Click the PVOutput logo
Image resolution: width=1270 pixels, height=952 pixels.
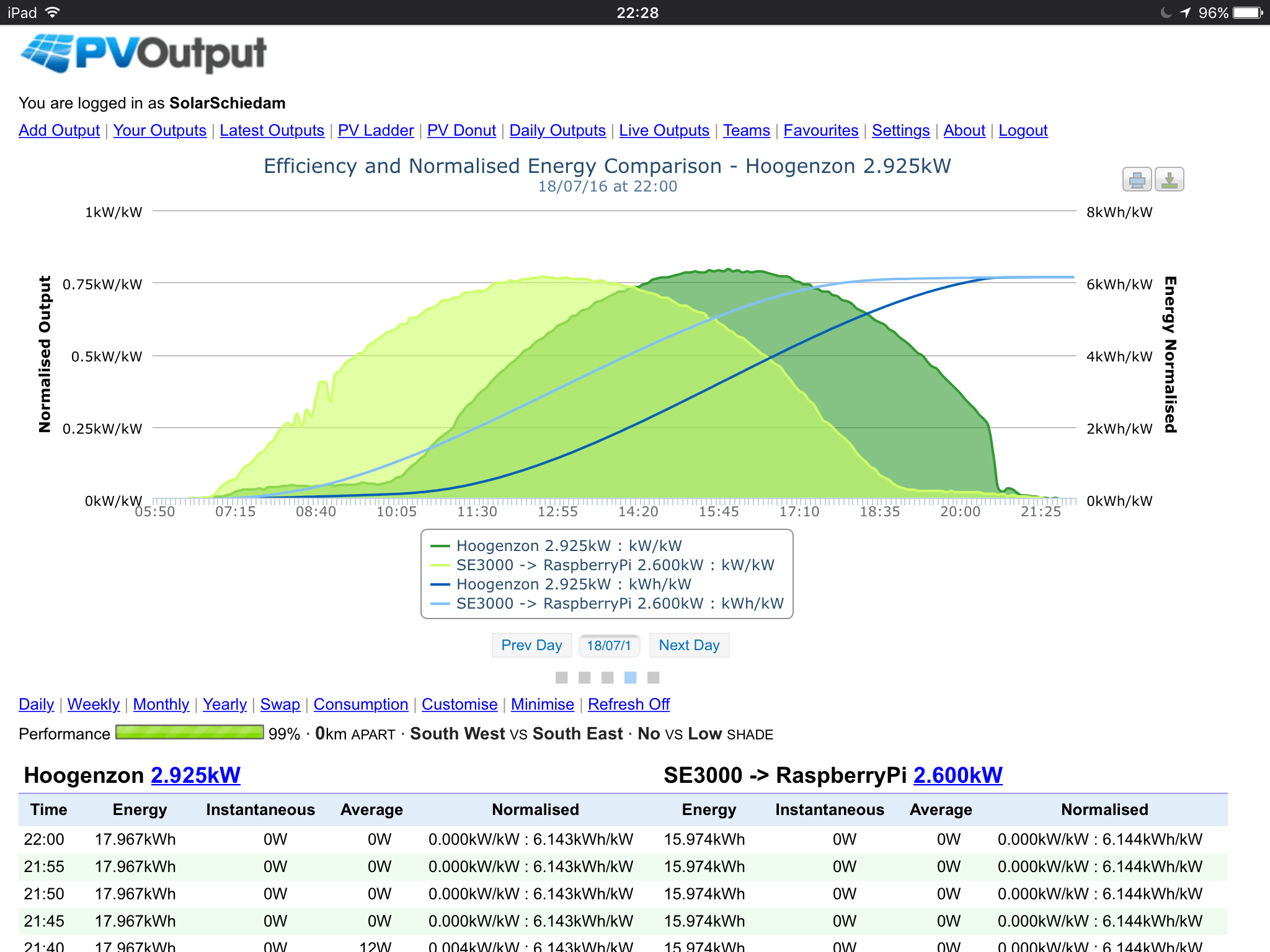click(143, 53)
